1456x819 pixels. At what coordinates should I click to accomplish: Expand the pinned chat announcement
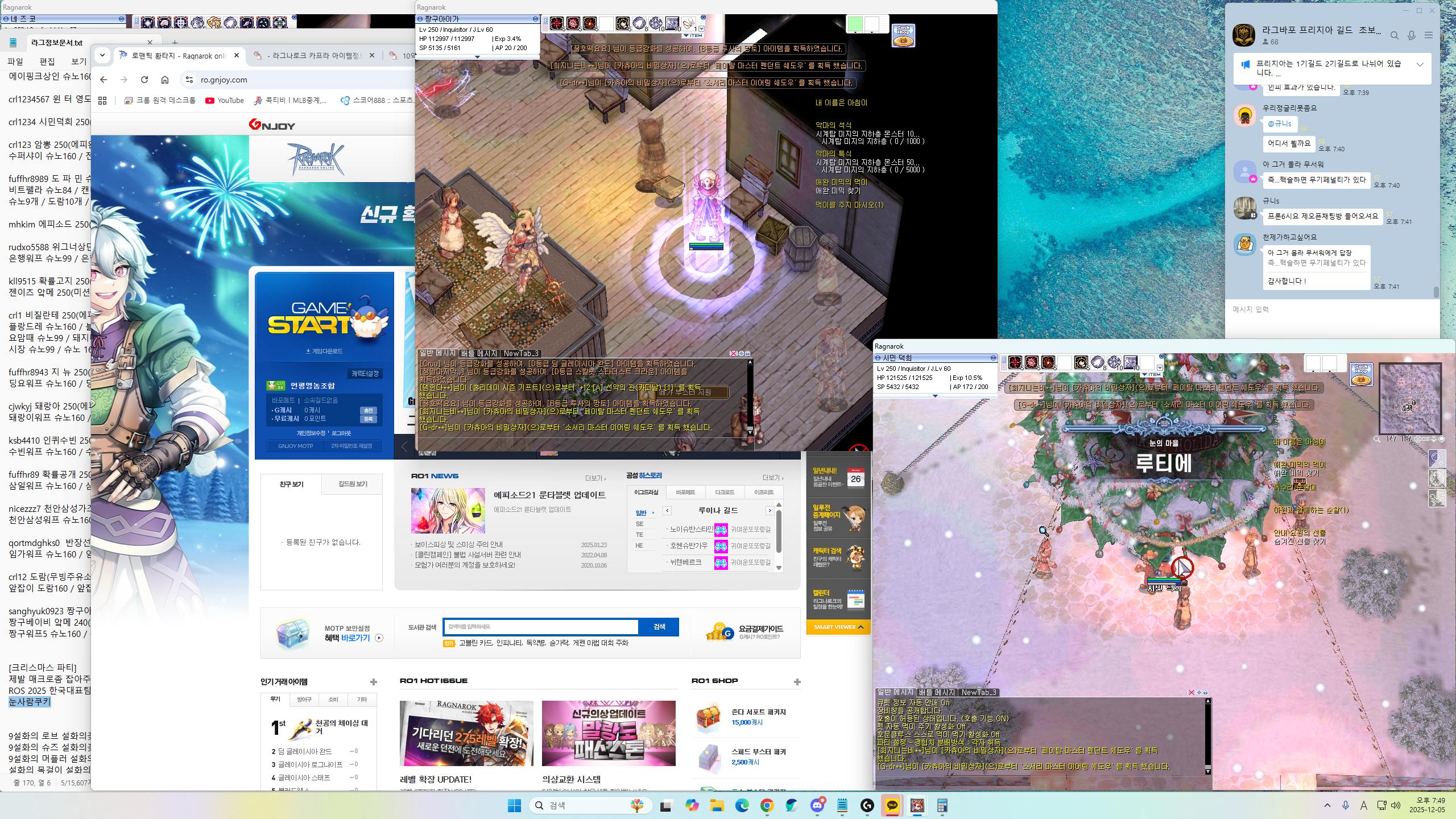(x=1420, y=64)
